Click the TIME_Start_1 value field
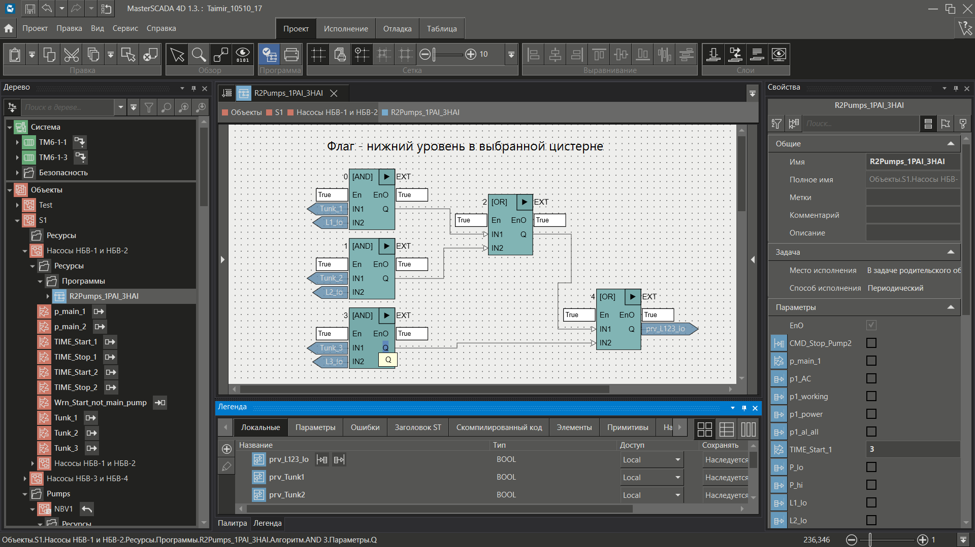Viewport: 975px width, 547px height. pos(912,449)
